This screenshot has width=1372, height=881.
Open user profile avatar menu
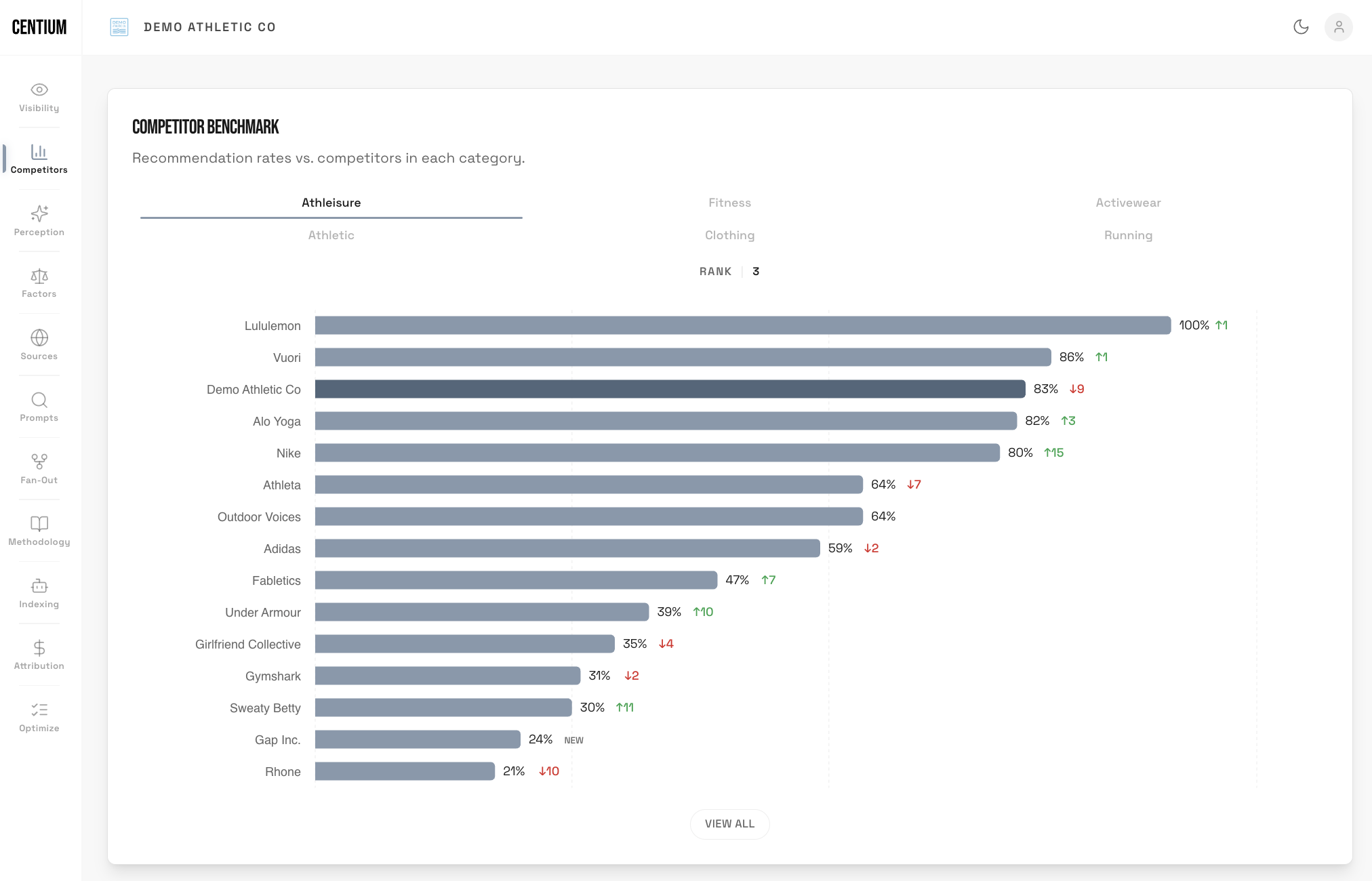[x=1338, y=27]
